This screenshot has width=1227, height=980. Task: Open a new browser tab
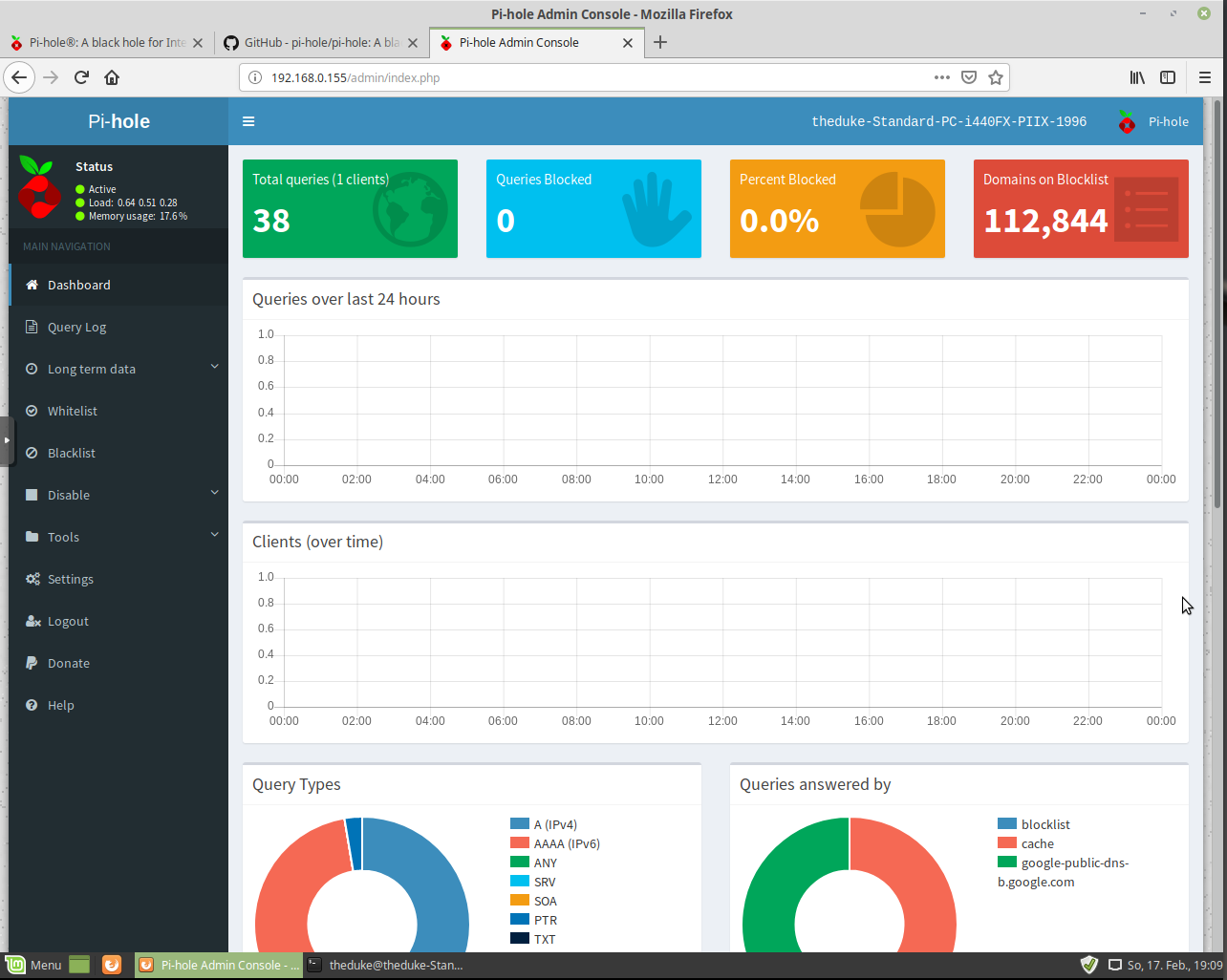click(660, 42)
